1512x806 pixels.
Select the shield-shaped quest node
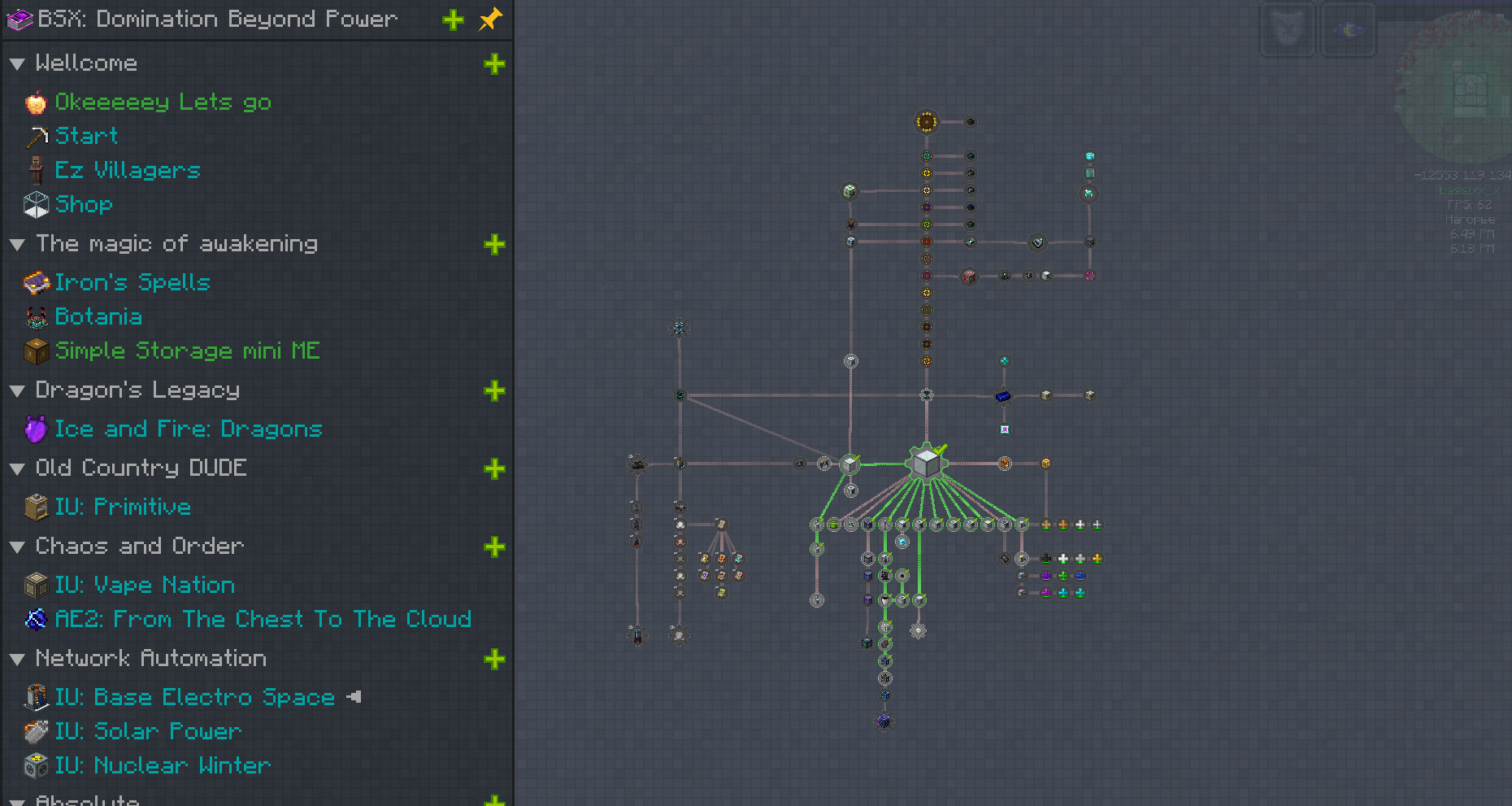pyautogui.click(x=1037, y=242)
